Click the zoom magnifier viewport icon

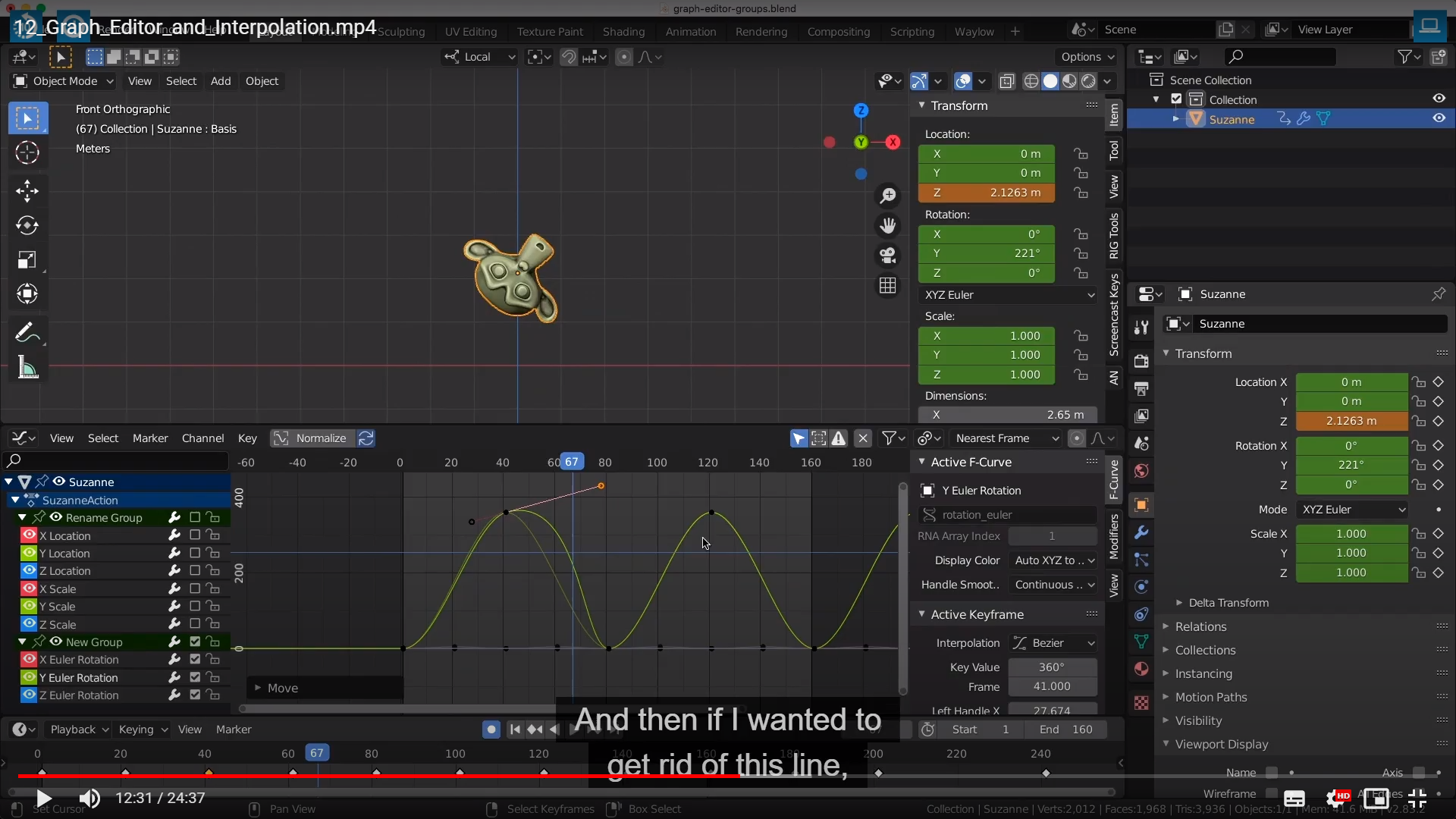click(887, 196)
